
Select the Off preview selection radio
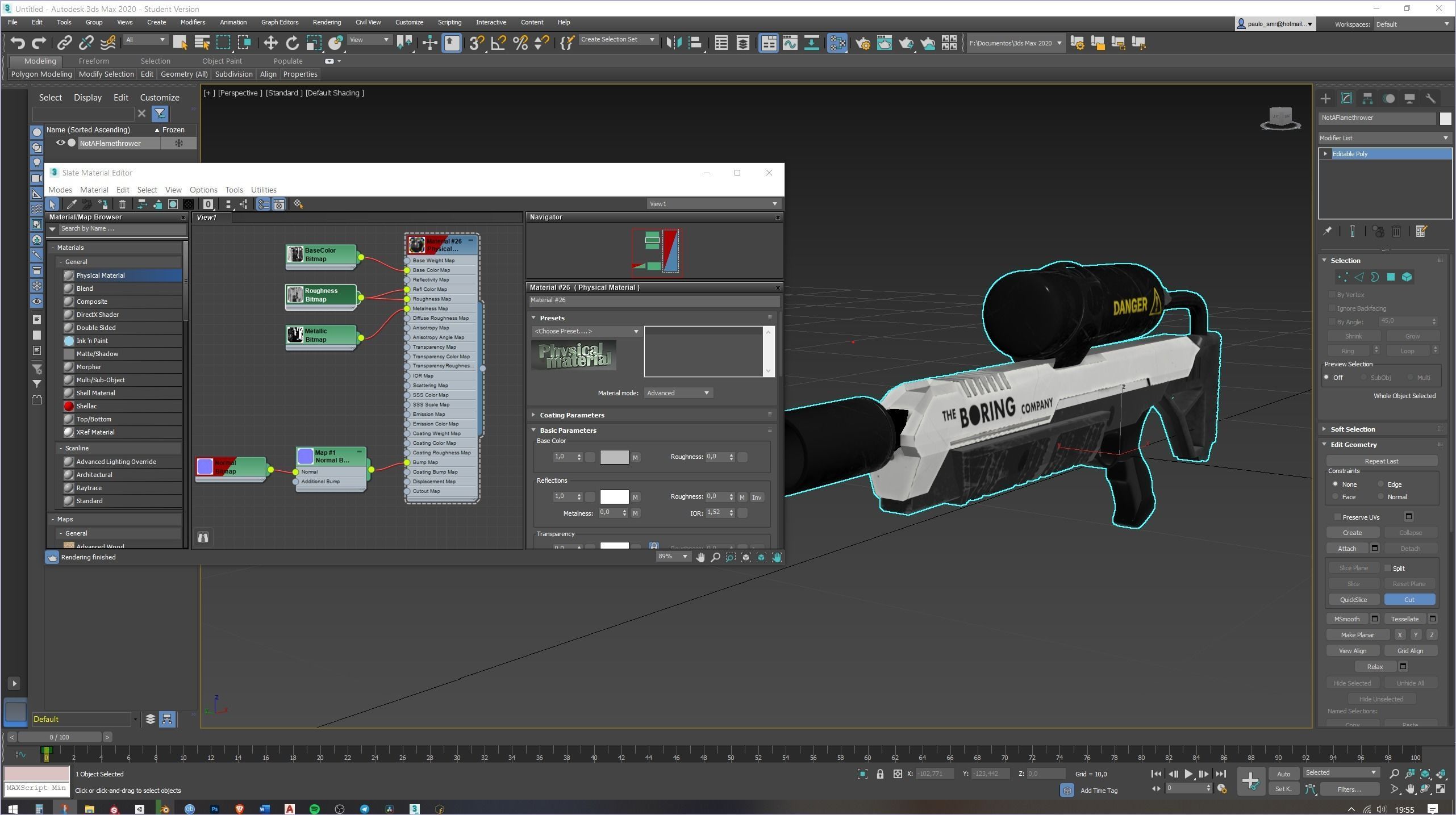point(1327,378)
